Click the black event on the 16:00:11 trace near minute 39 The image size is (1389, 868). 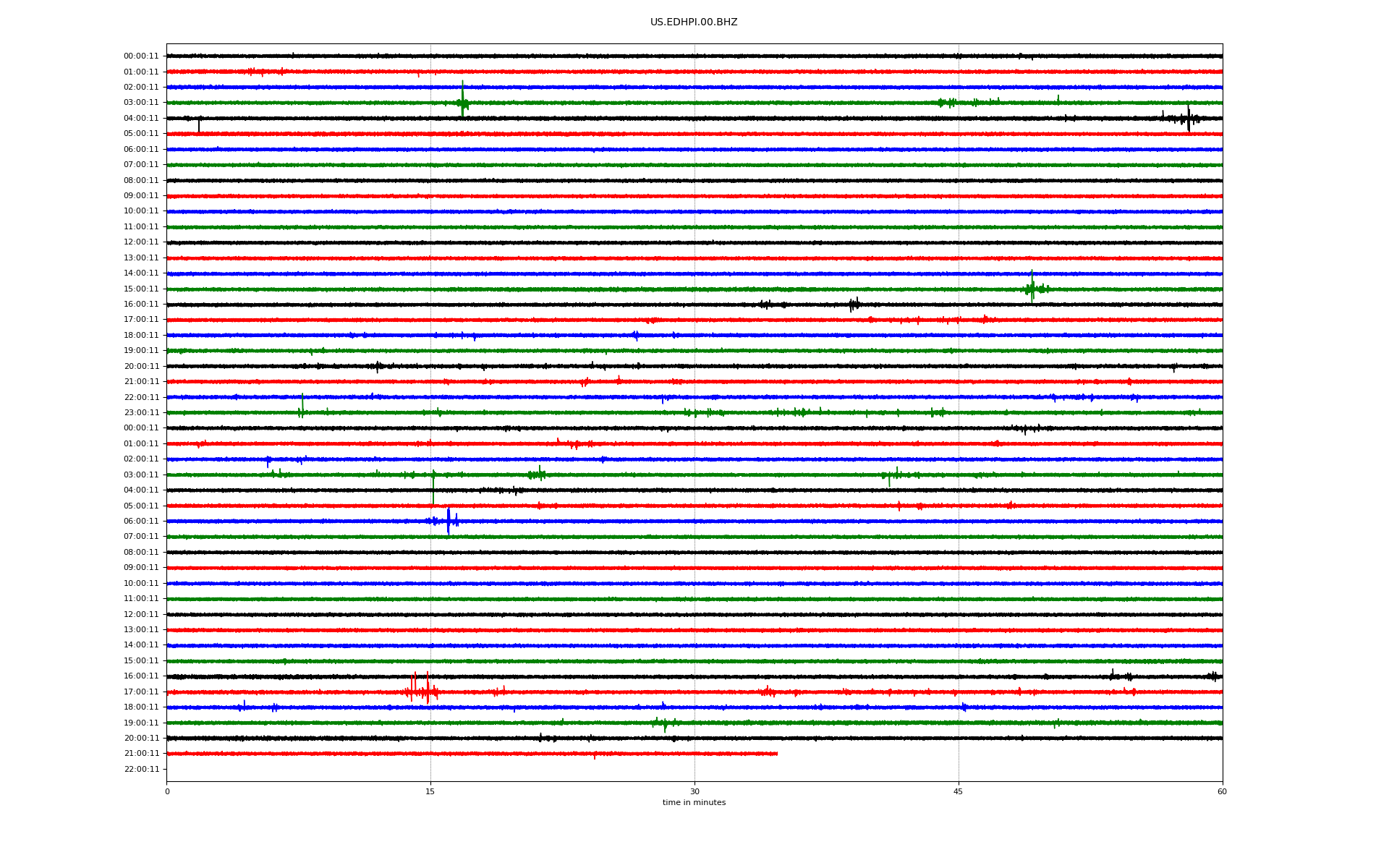coord(854,305)
